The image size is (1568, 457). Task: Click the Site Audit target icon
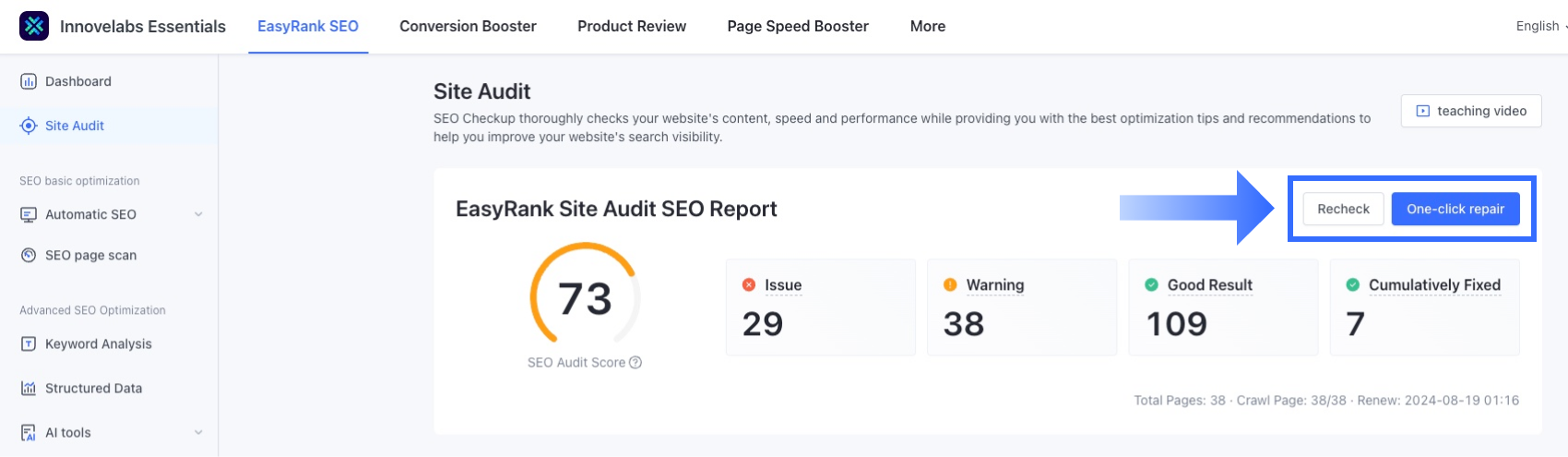tap(29, 126)
